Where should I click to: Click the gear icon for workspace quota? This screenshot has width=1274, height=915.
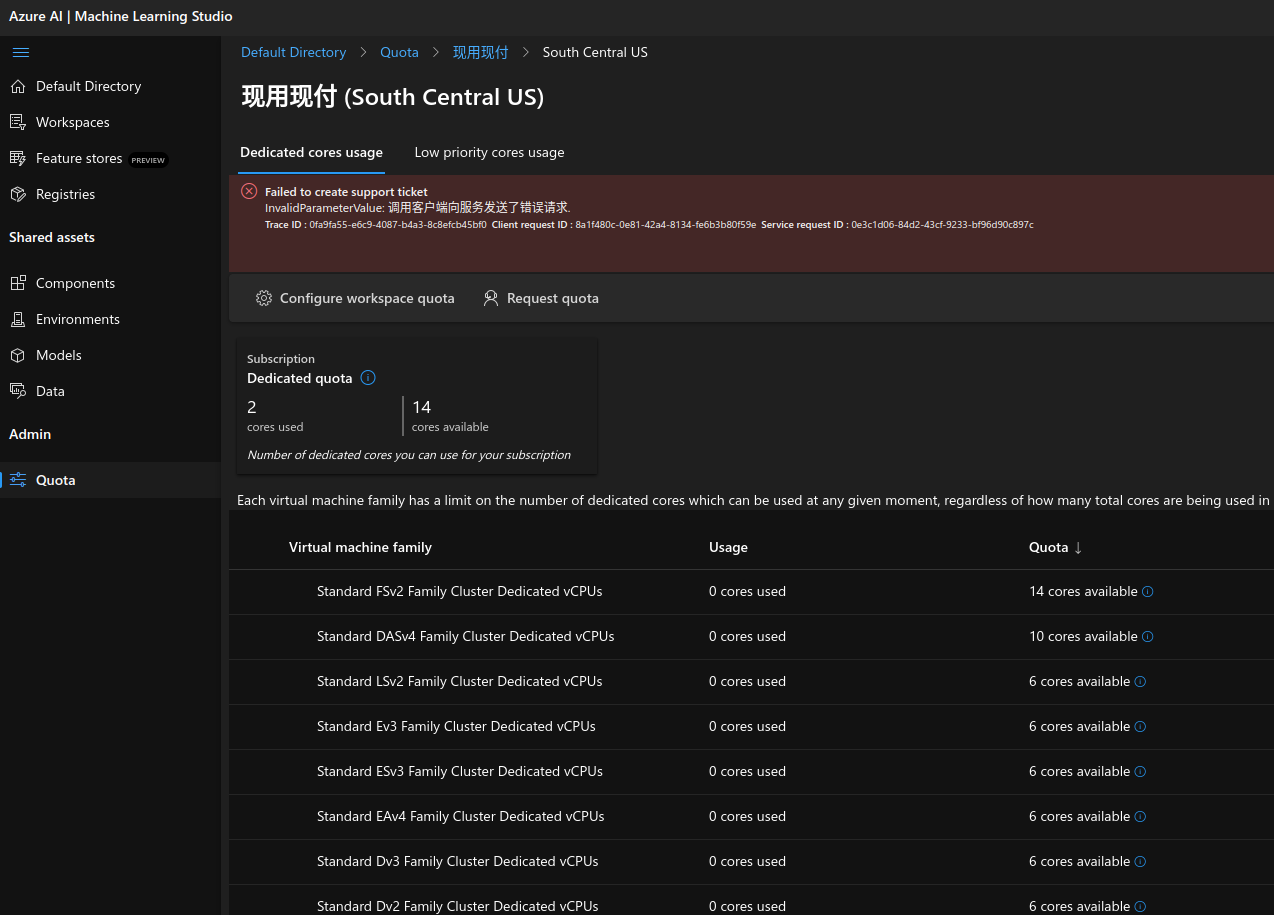tap(264, 298)
